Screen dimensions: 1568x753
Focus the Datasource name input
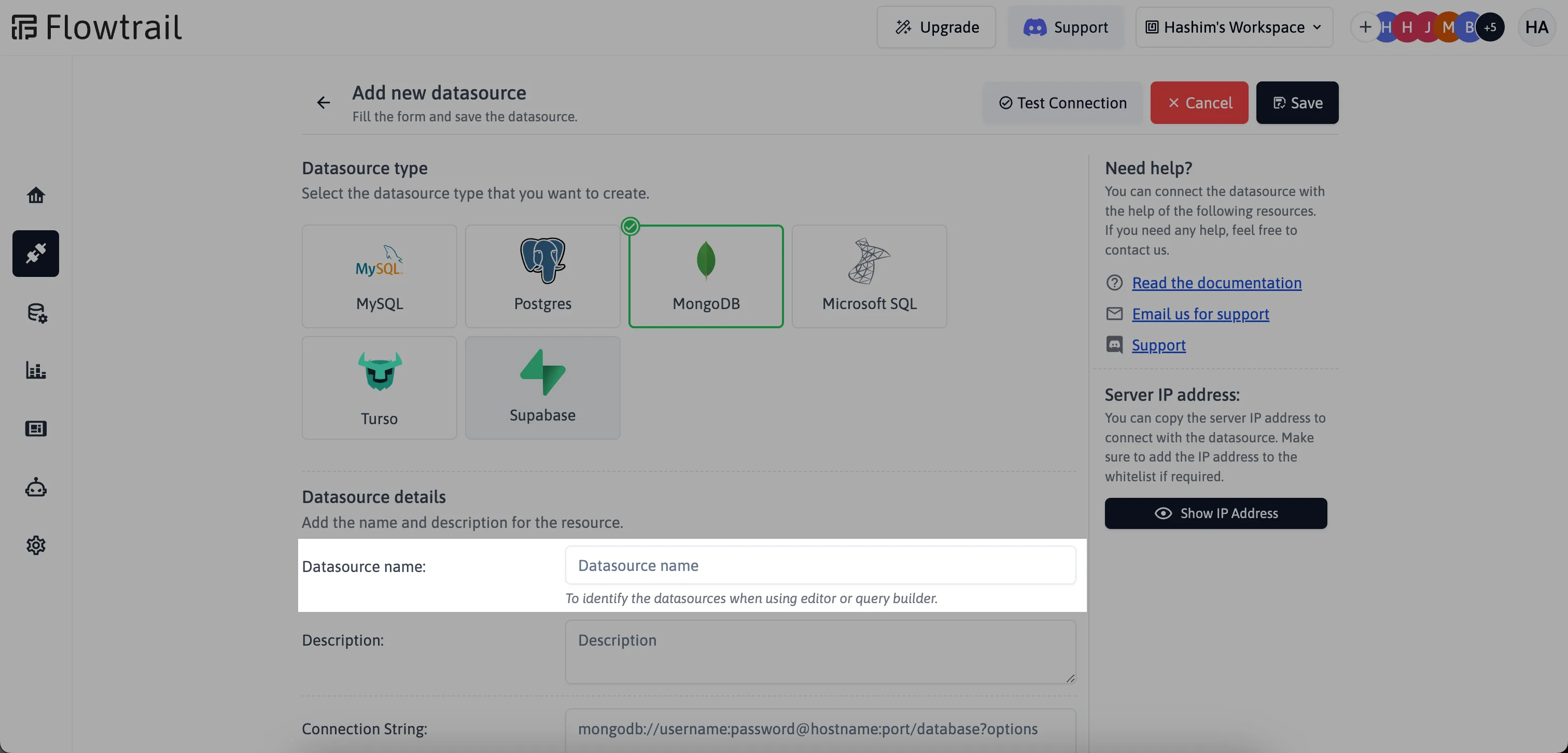click(x=820, y=565)
